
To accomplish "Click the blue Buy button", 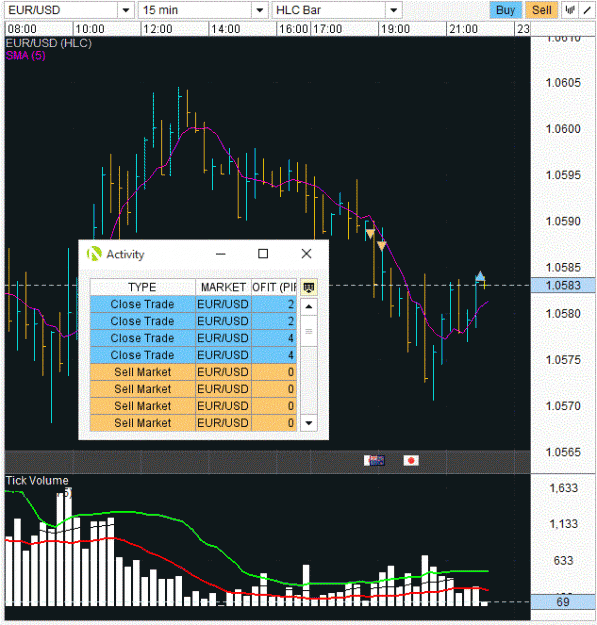I will click(x=505, y=10).
